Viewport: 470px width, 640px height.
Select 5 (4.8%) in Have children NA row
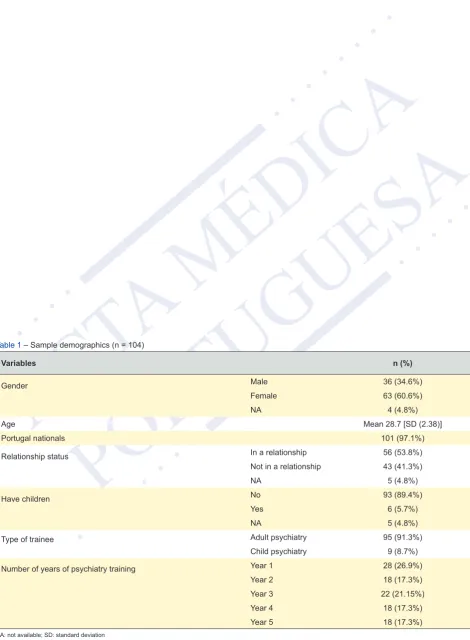coord(402,523)
